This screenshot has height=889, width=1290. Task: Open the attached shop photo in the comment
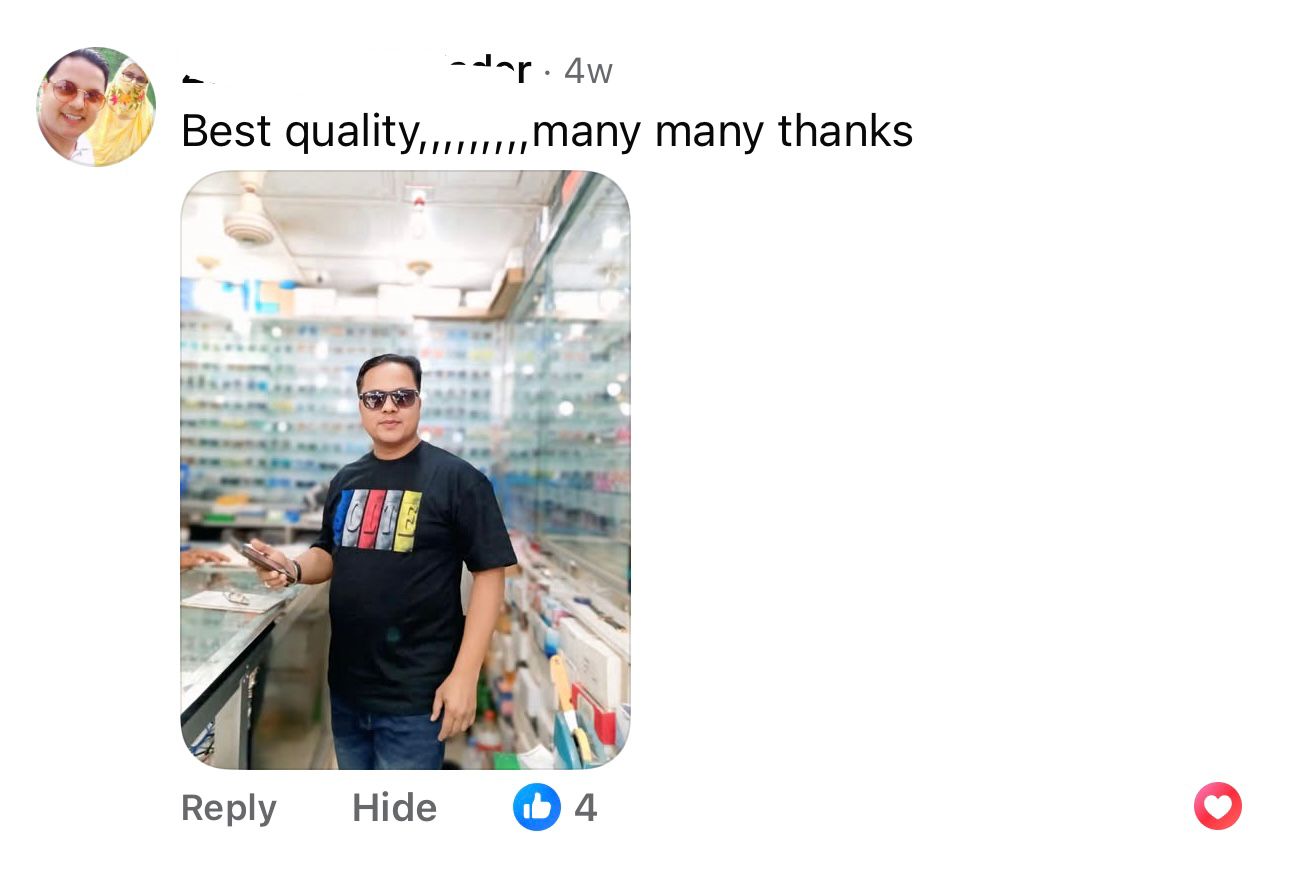click(x=405, y=470)
